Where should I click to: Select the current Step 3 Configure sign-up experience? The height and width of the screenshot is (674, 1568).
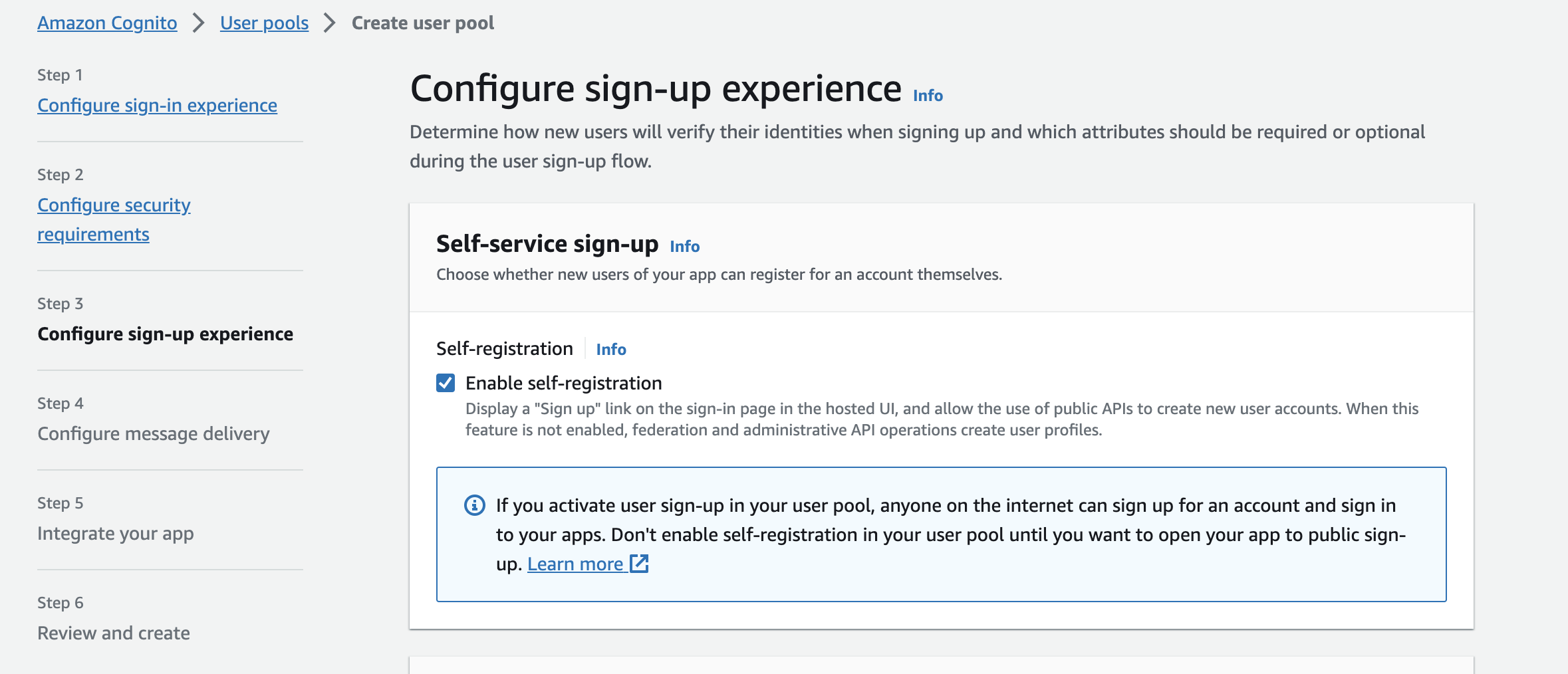click(x=165, y=334)
